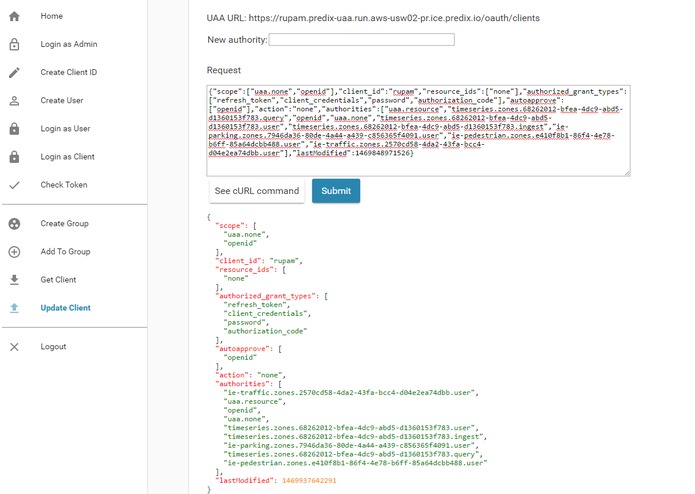
Task: Click Logout in the sidebar
Action: [x=53, y=346]
